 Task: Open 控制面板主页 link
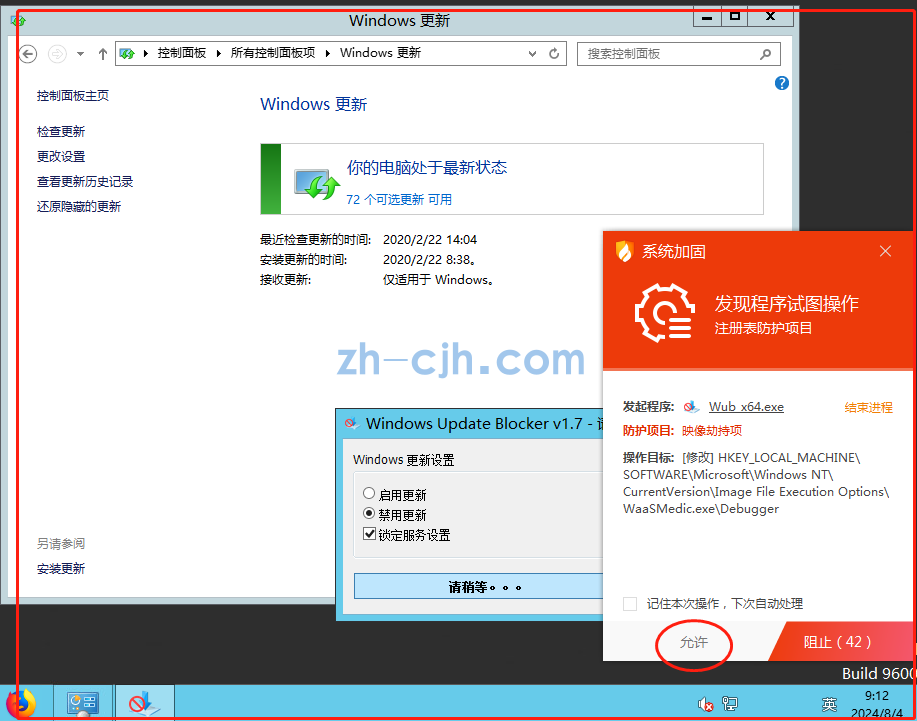pyautogui.click(x=73, y=96)
